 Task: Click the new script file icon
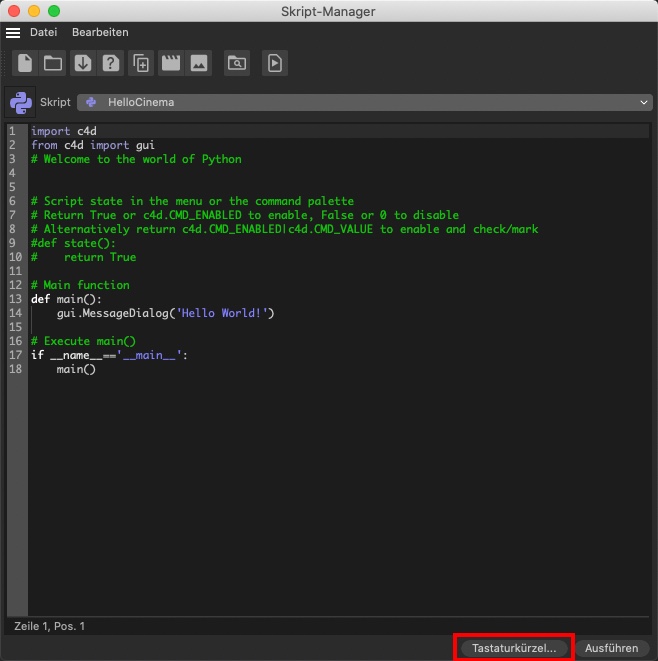click(25, 63)
